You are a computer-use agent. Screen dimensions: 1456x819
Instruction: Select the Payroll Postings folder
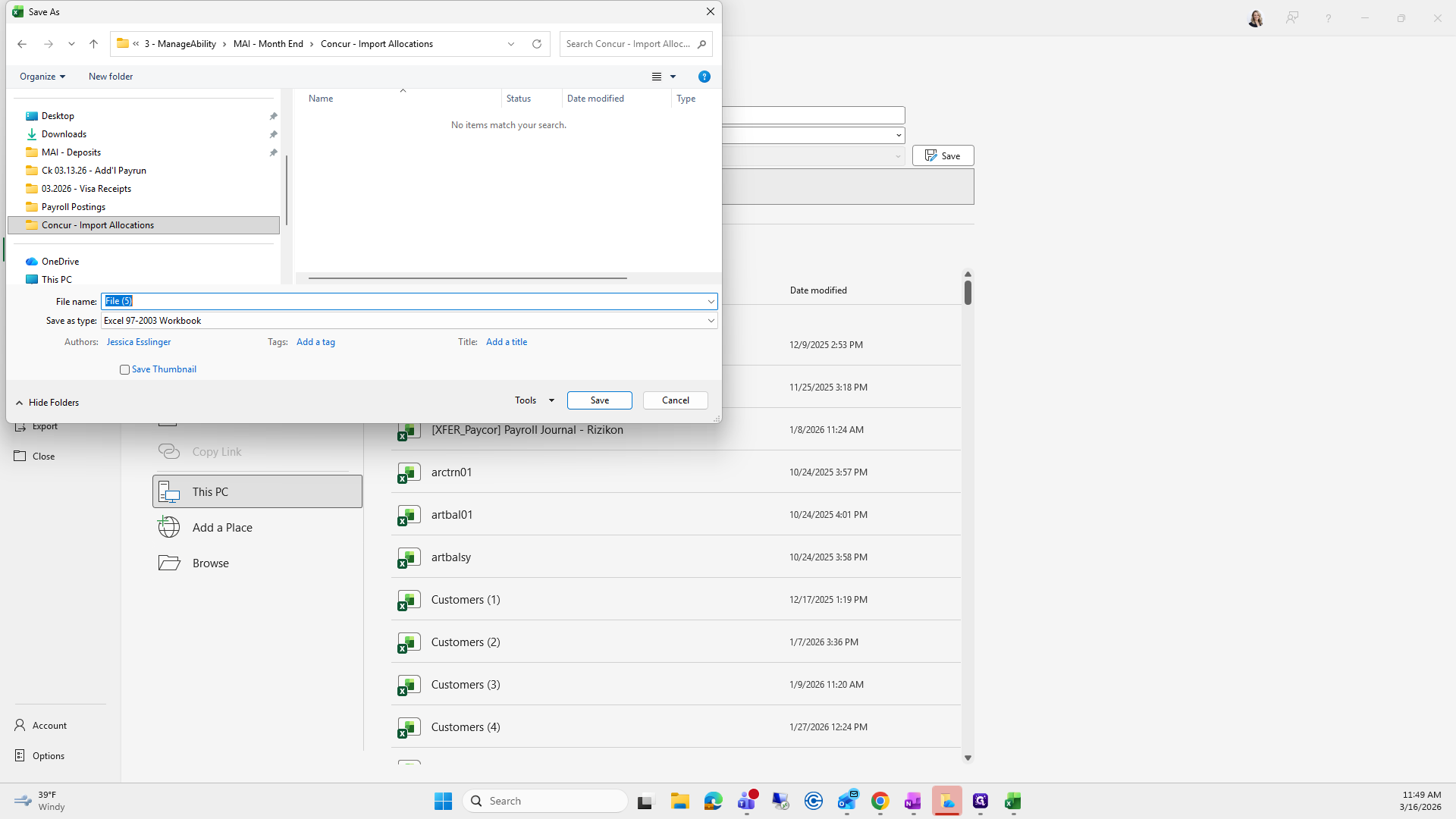pos(74,207)
